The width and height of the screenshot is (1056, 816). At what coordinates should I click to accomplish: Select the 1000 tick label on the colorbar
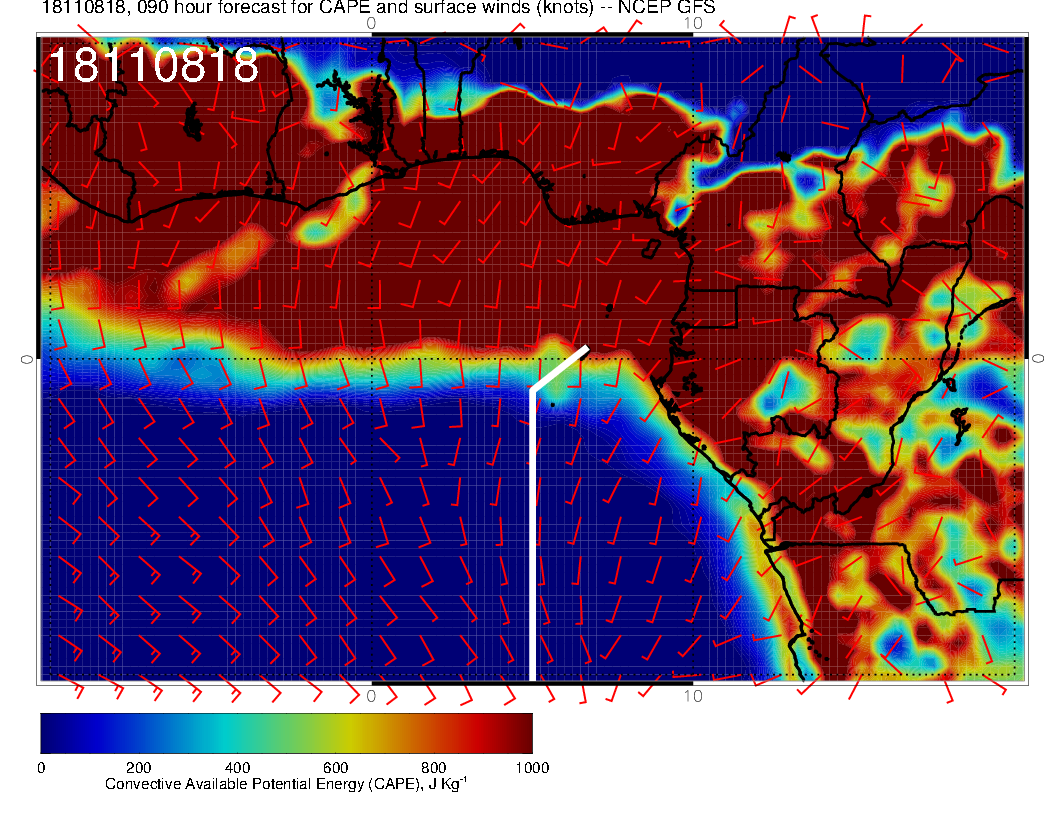pos(531,768)
